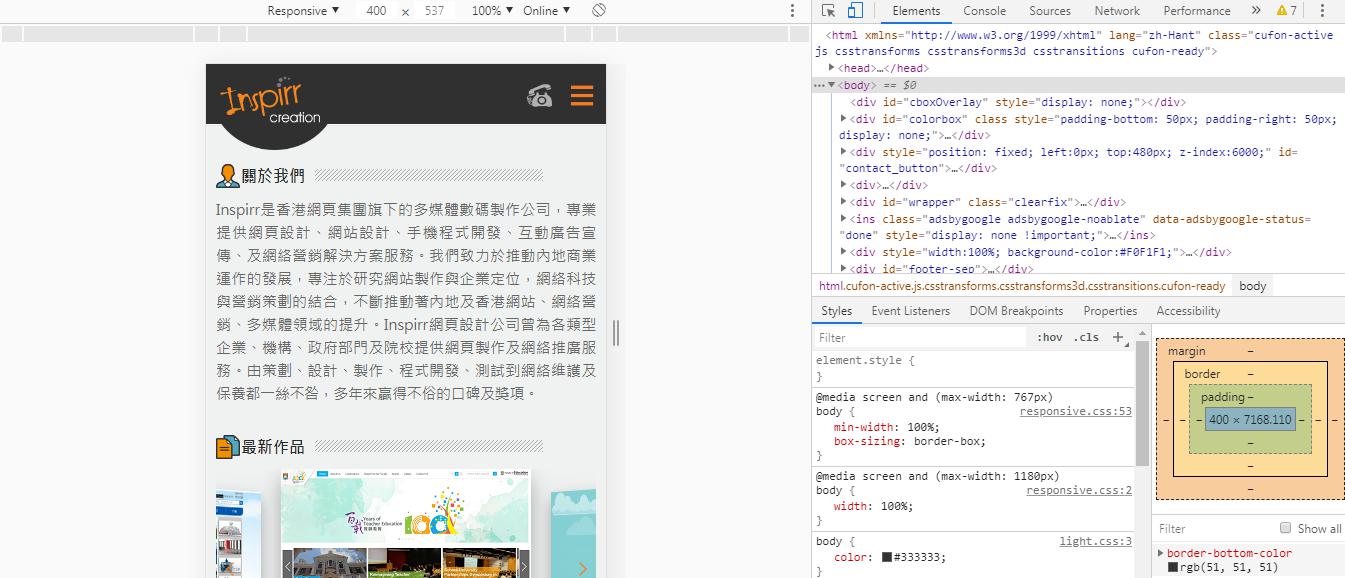The width and height of the screenshot is (1345, 578).
Task: Expand the contact_button div node
Action: pos(844,152)
